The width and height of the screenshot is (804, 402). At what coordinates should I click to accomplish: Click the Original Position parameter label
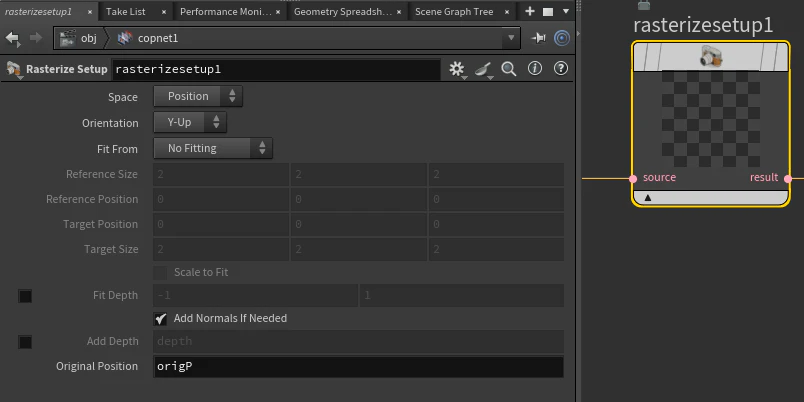point(97,366)
